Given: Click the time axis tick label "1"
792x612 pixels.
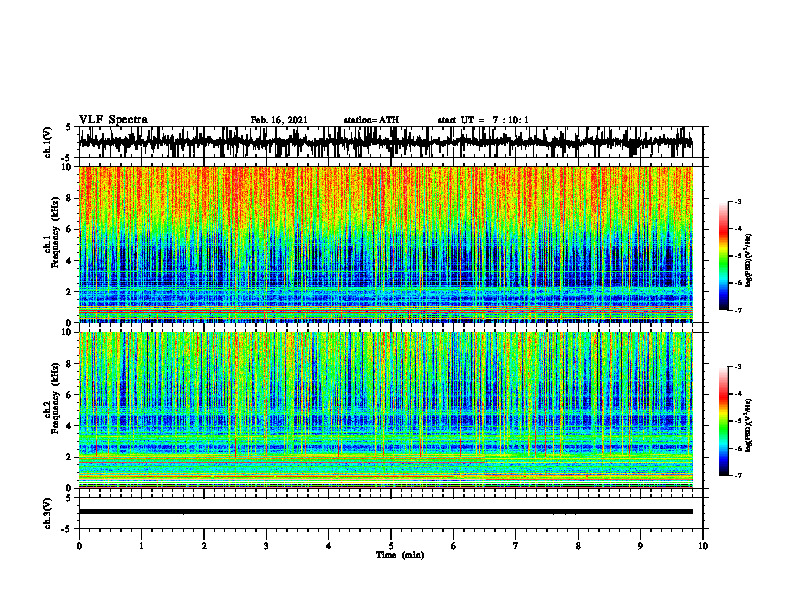Looking at the screenshot, I should point(141,546).
